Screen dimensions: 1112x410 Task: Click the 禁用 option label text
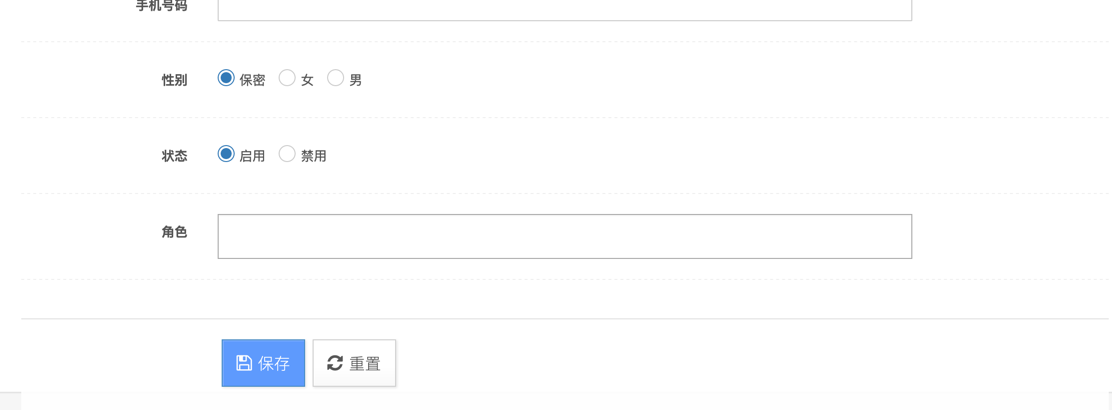(x=313, y=156)
